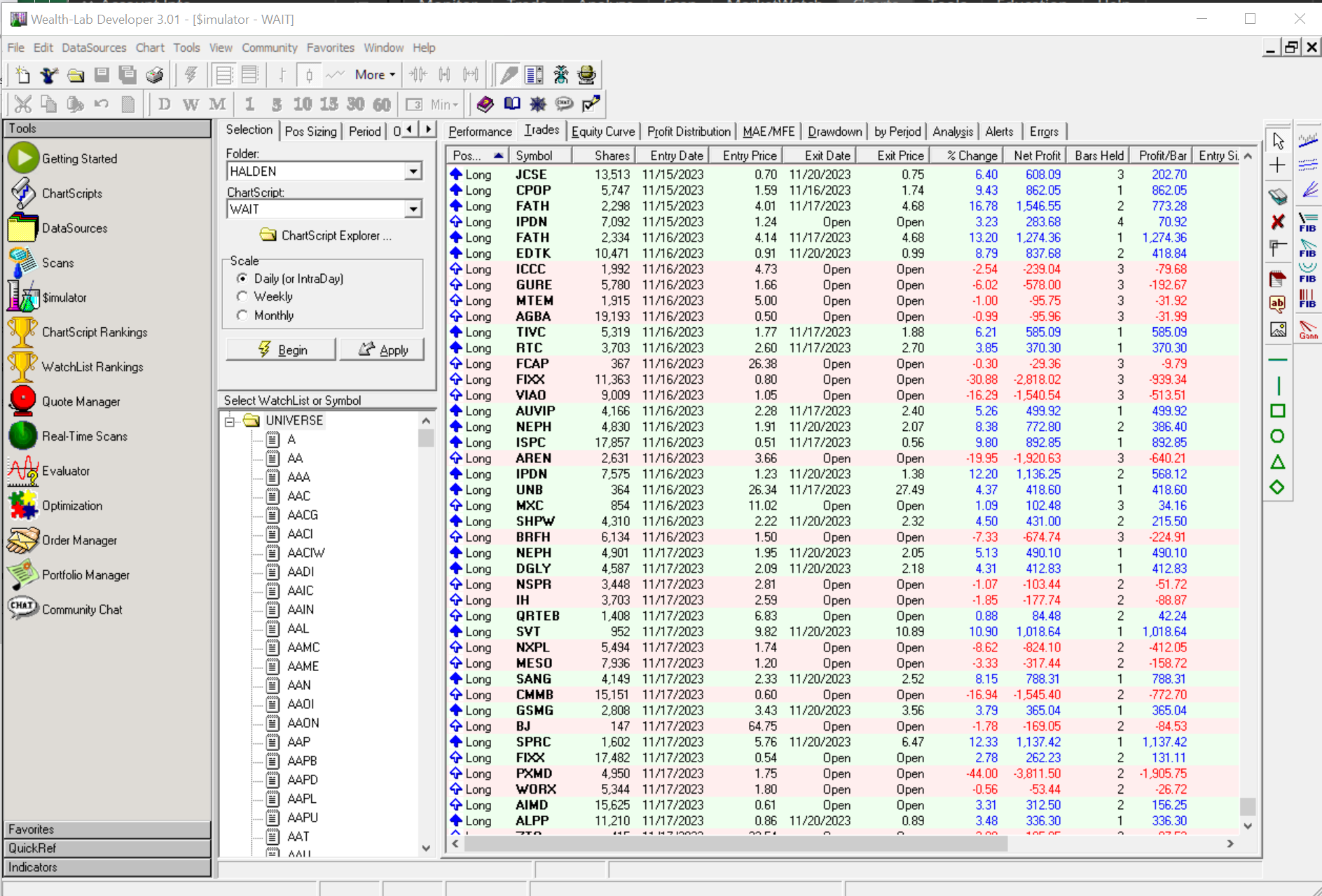This screenshot has width=1322, height=896.
Task: Click the print icon in the toolbar
Action: 154,75
